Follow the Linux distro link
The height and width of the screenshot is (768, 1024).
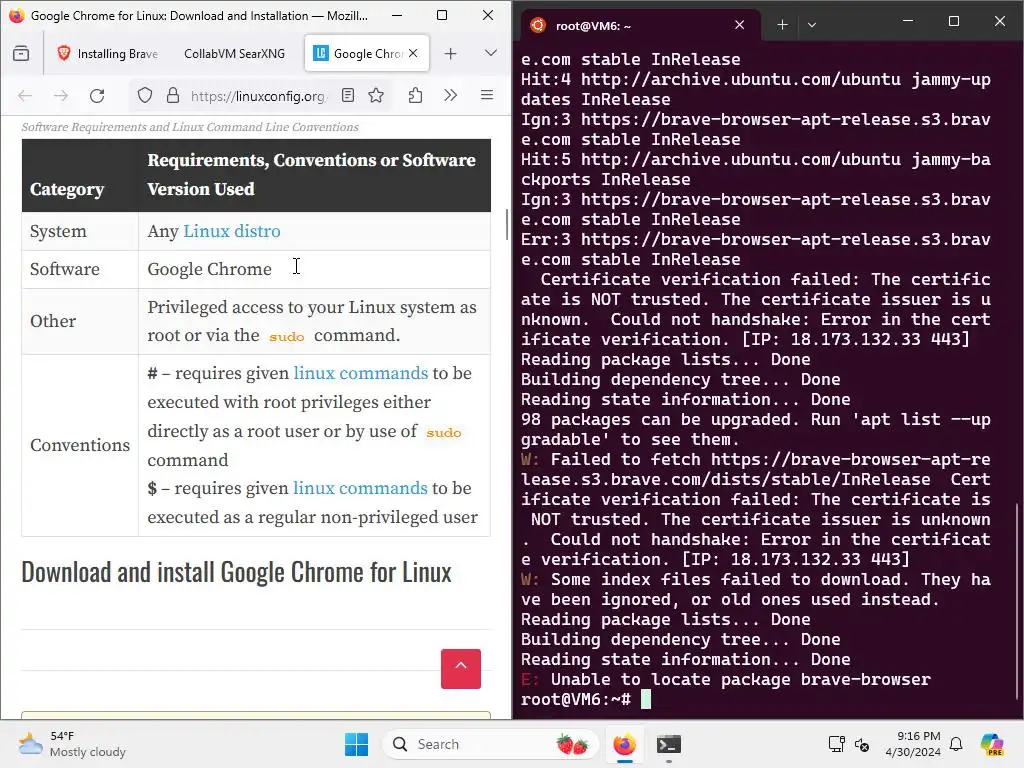[232, 231]
